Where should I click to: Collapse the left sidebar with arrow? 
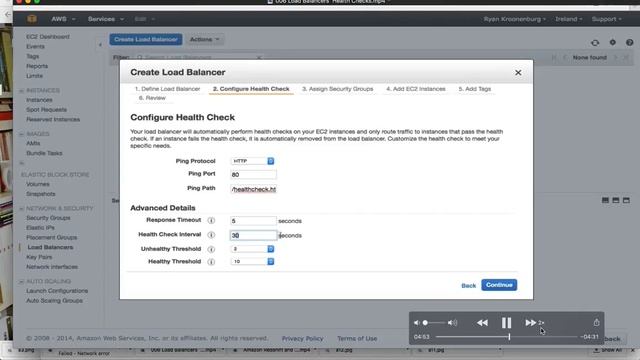[x=100, y=45]
